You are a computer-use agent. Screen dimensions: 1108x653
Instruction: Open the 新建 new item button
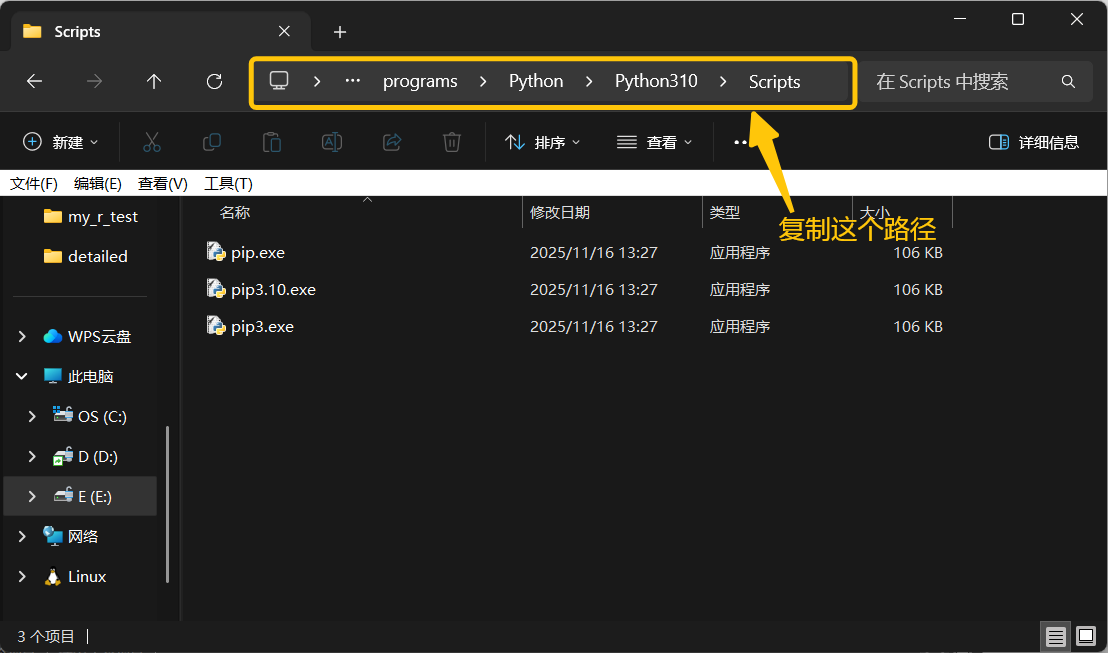tap(61, 142)
